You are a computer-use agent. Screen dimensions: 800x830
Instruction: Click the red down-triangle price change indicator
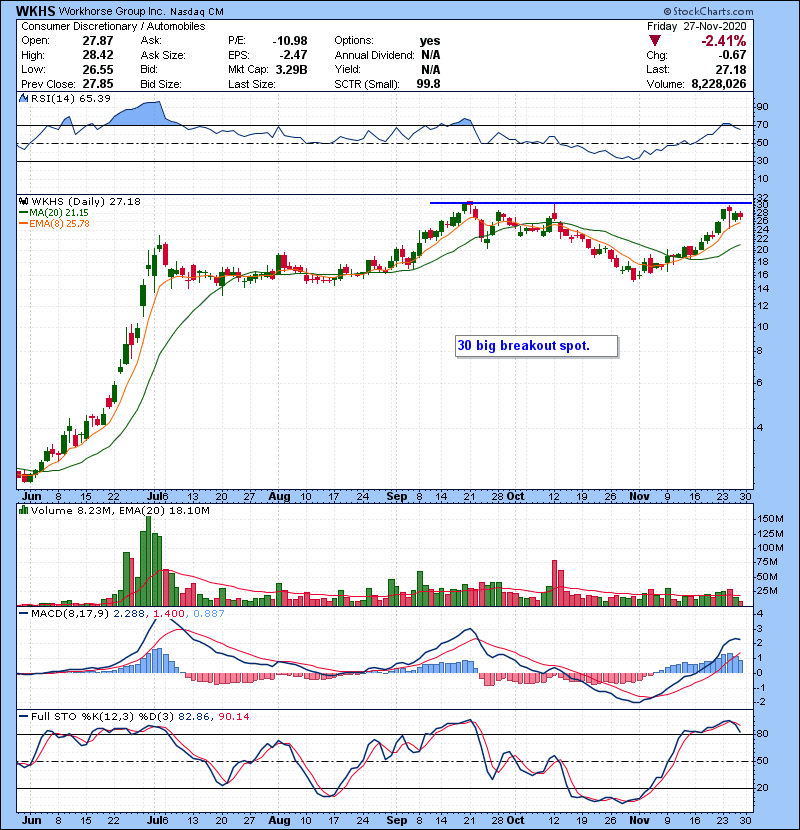point(655,41)
